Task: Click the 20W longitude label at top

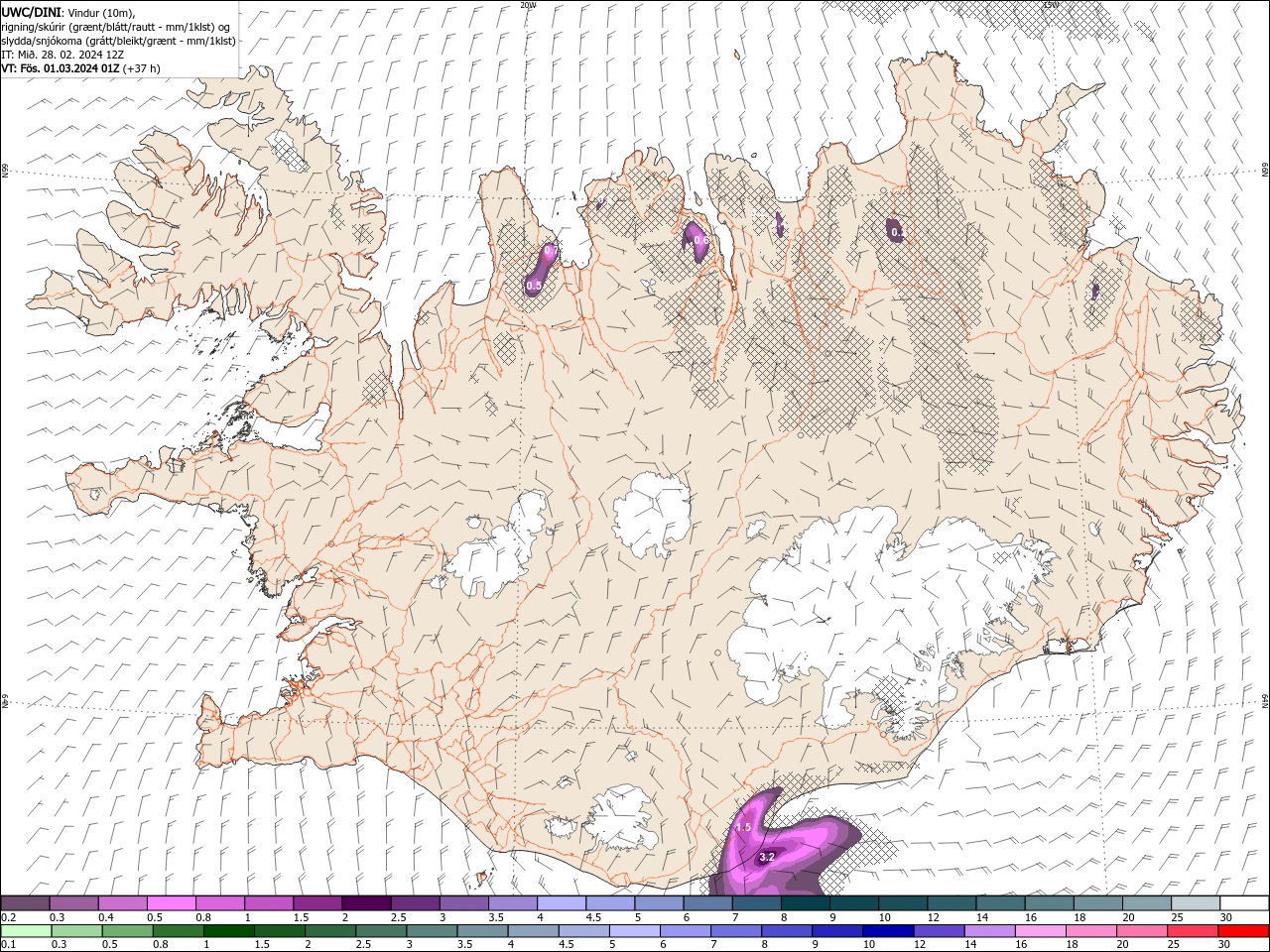Action: point(528,5)
